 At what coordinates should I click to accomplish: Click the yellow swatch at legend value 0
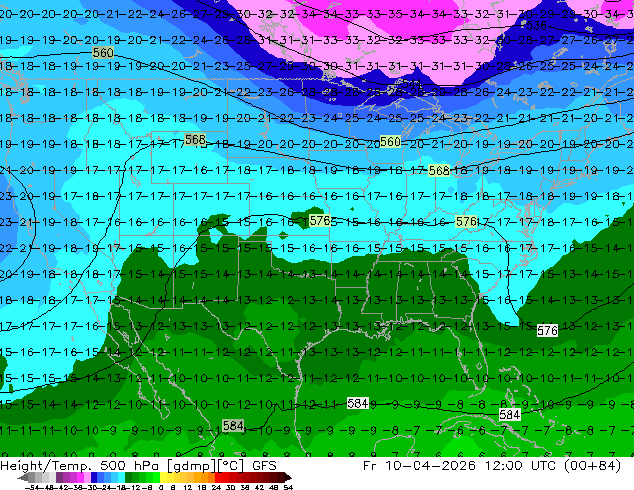[x=163, y=477]
